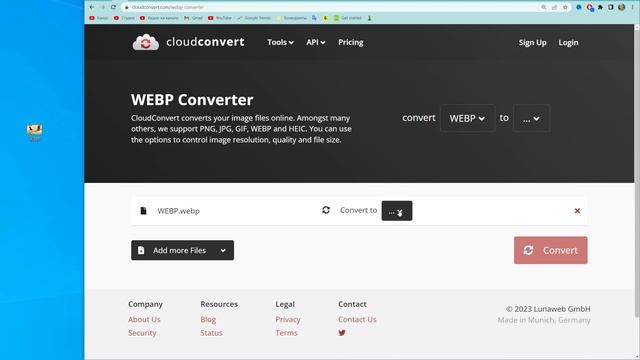The image size is (640, 360).
Task: Reload the page using the refresh icon
Action: coord(113,7)
